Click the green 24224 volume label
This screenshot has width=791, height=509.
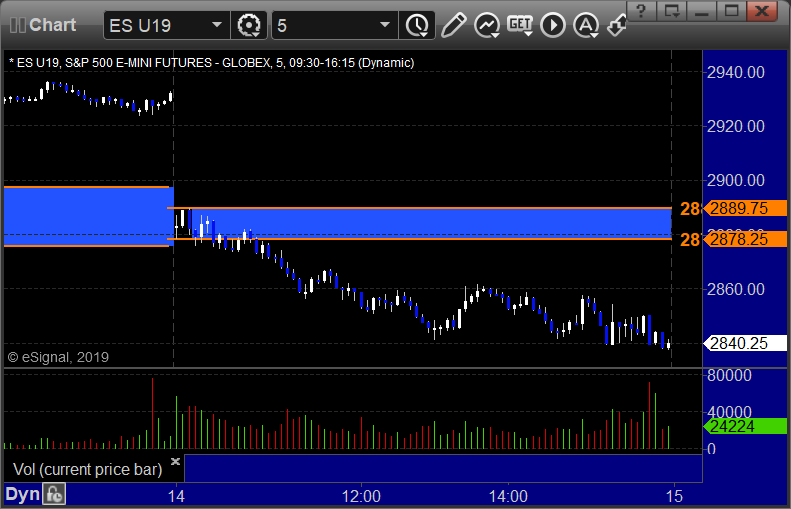[x=745, y=426]
